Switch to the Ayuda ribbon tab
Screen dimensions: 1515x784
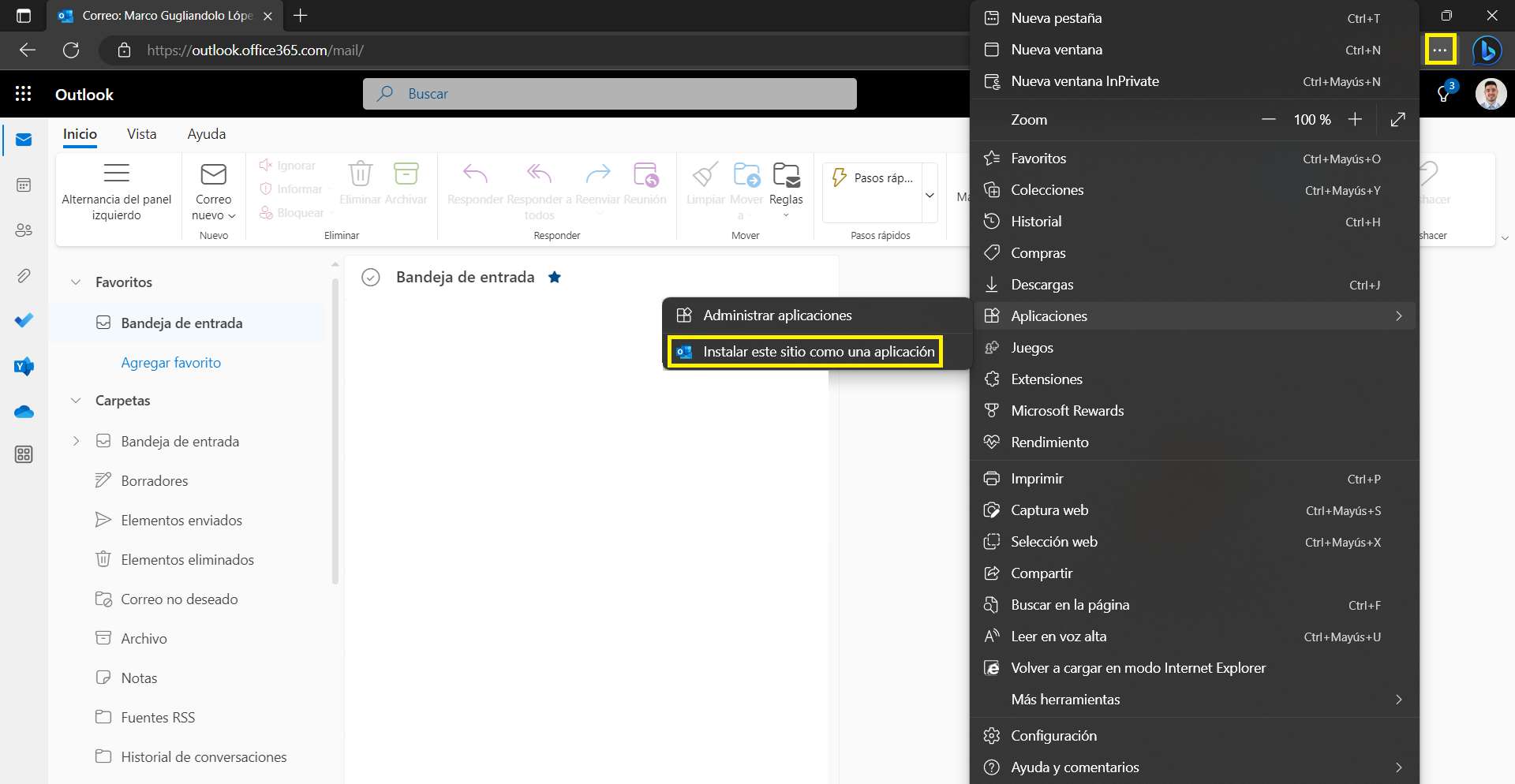click(207, 134)
